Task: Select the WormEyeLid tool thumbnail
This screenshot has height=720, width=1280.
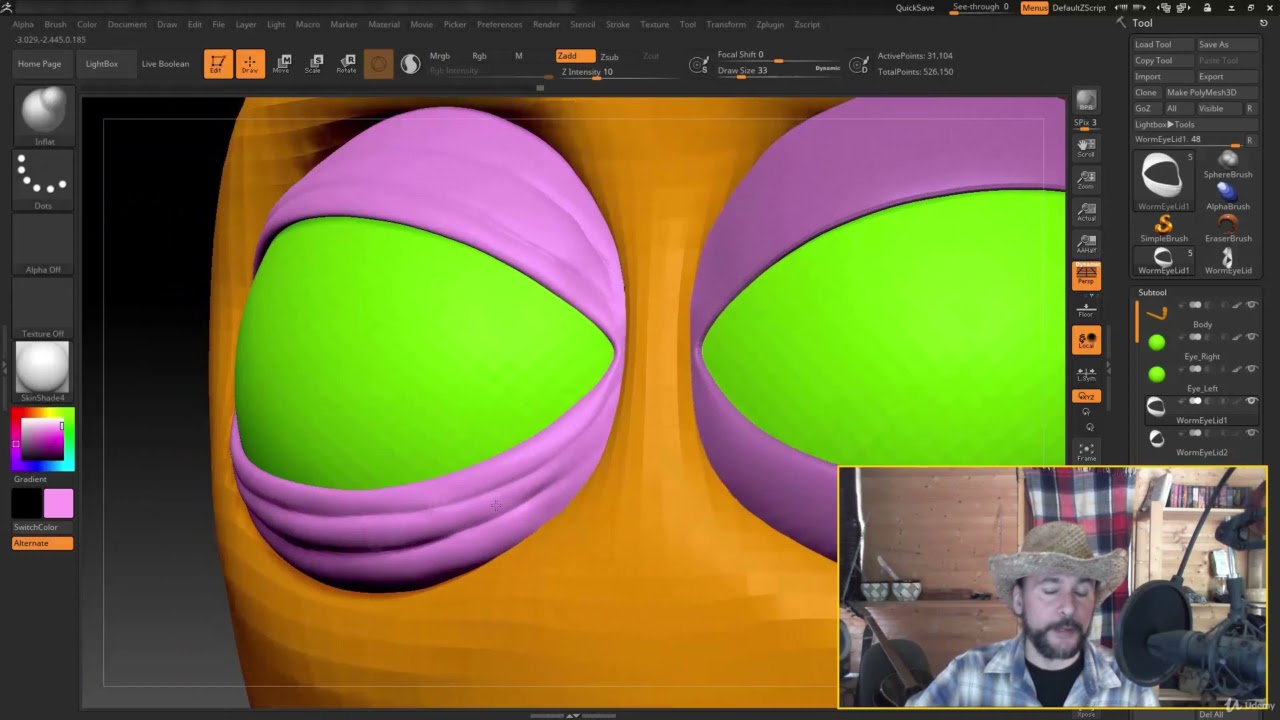Action: point(1228,261)
